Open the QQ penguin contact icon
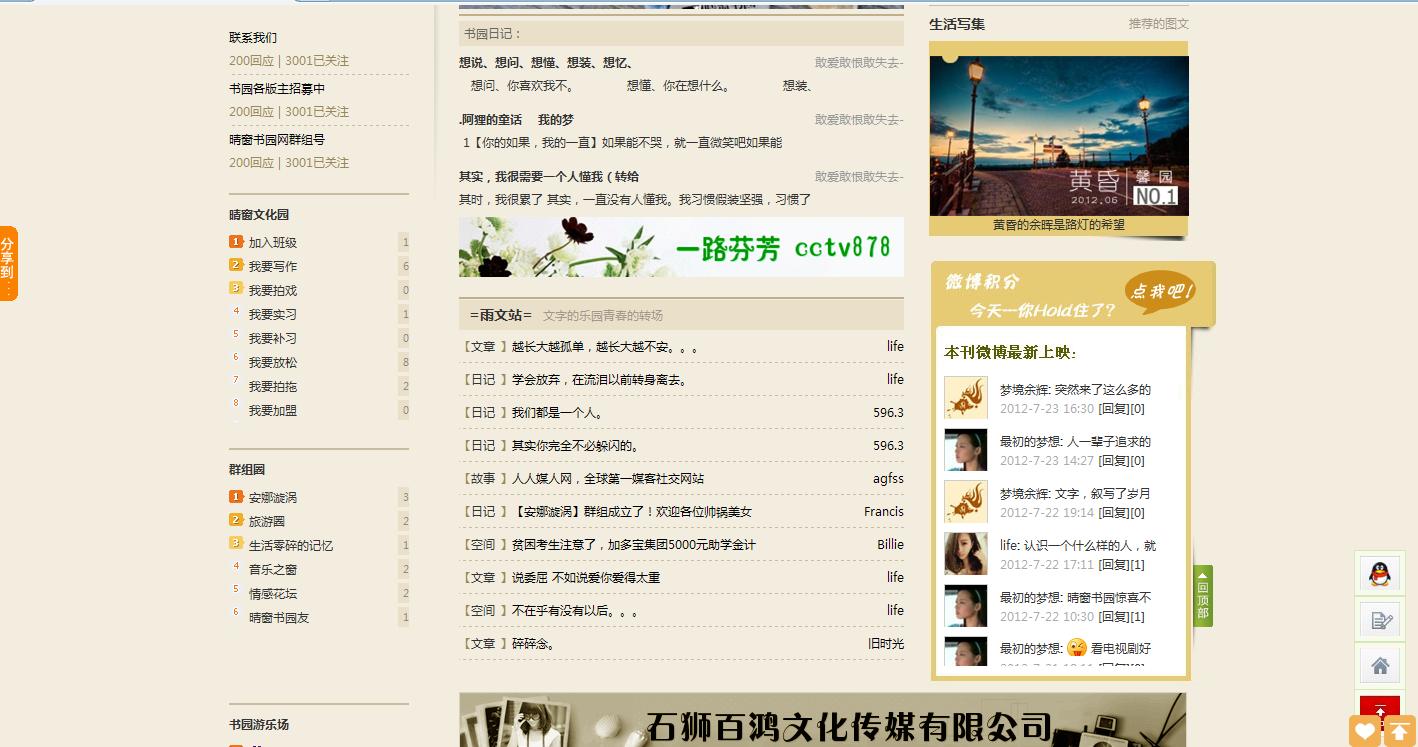 click(1379, 573)
